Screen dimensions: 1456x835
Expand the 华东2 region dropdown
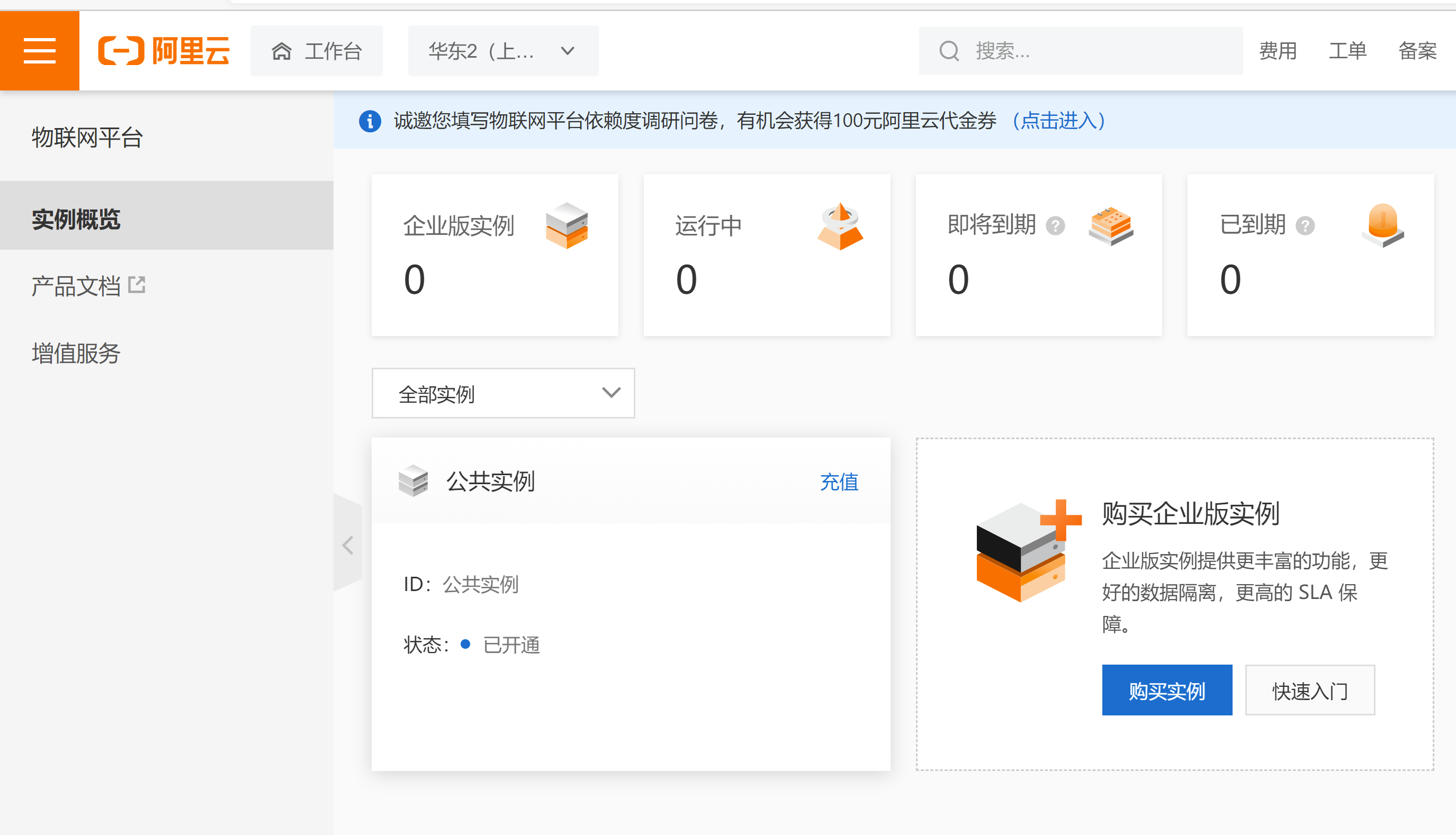[x=503, y=51]
